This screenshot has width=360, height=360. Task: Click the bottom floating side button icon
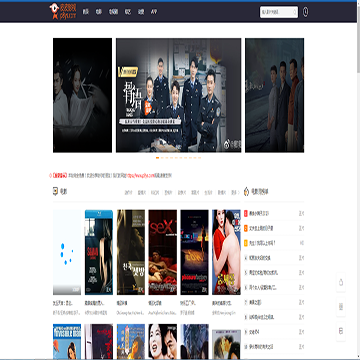click(x=341, y=331)
